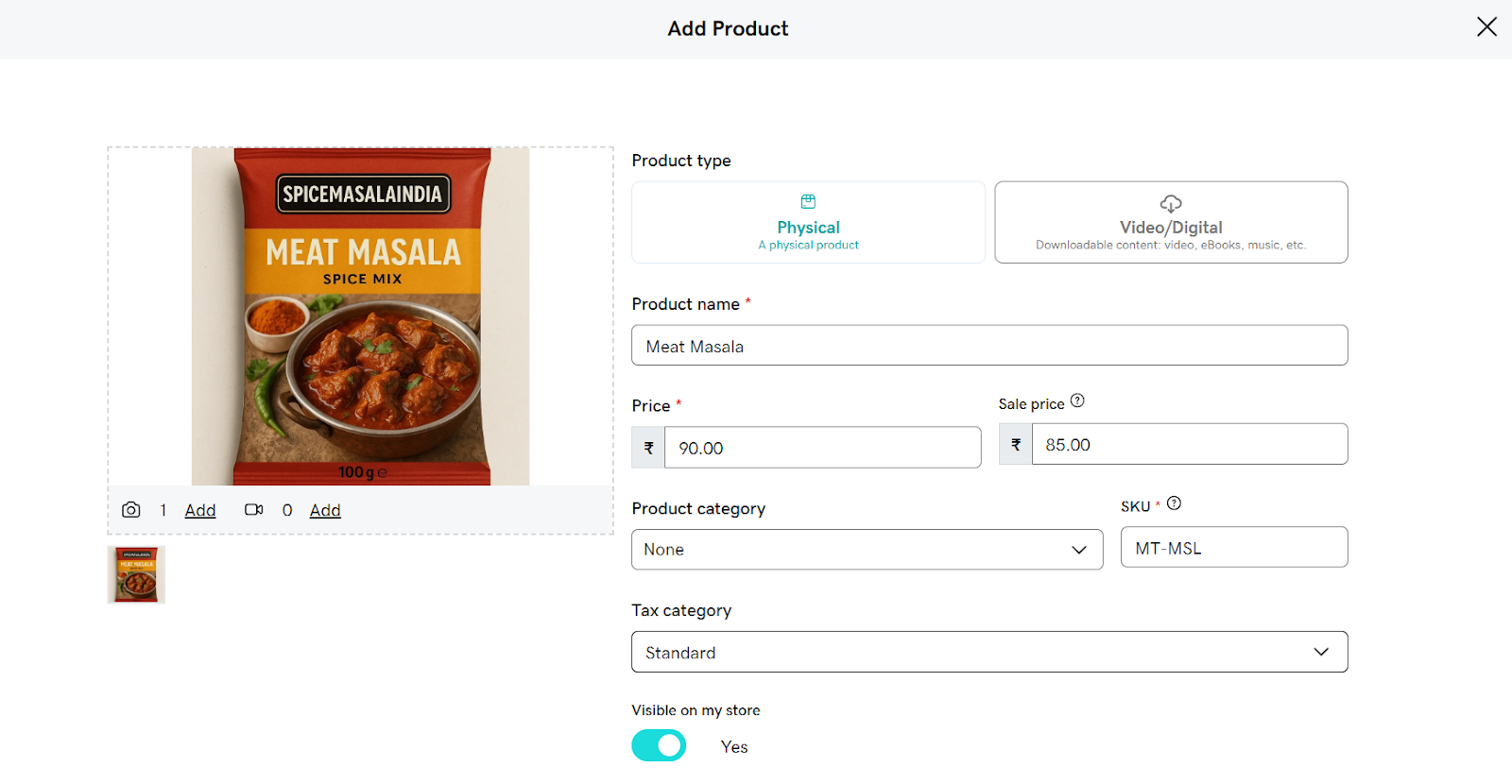Click the video camera icon
The image size is (1512, 784).
[253, 510]
